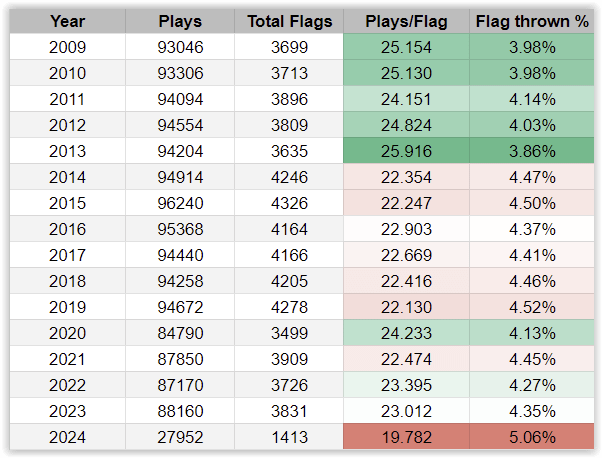Image resolution: width=602 pixels, height=458 pixels.
Task: Click the year cell 2012
Action: (x=68, y=125)
